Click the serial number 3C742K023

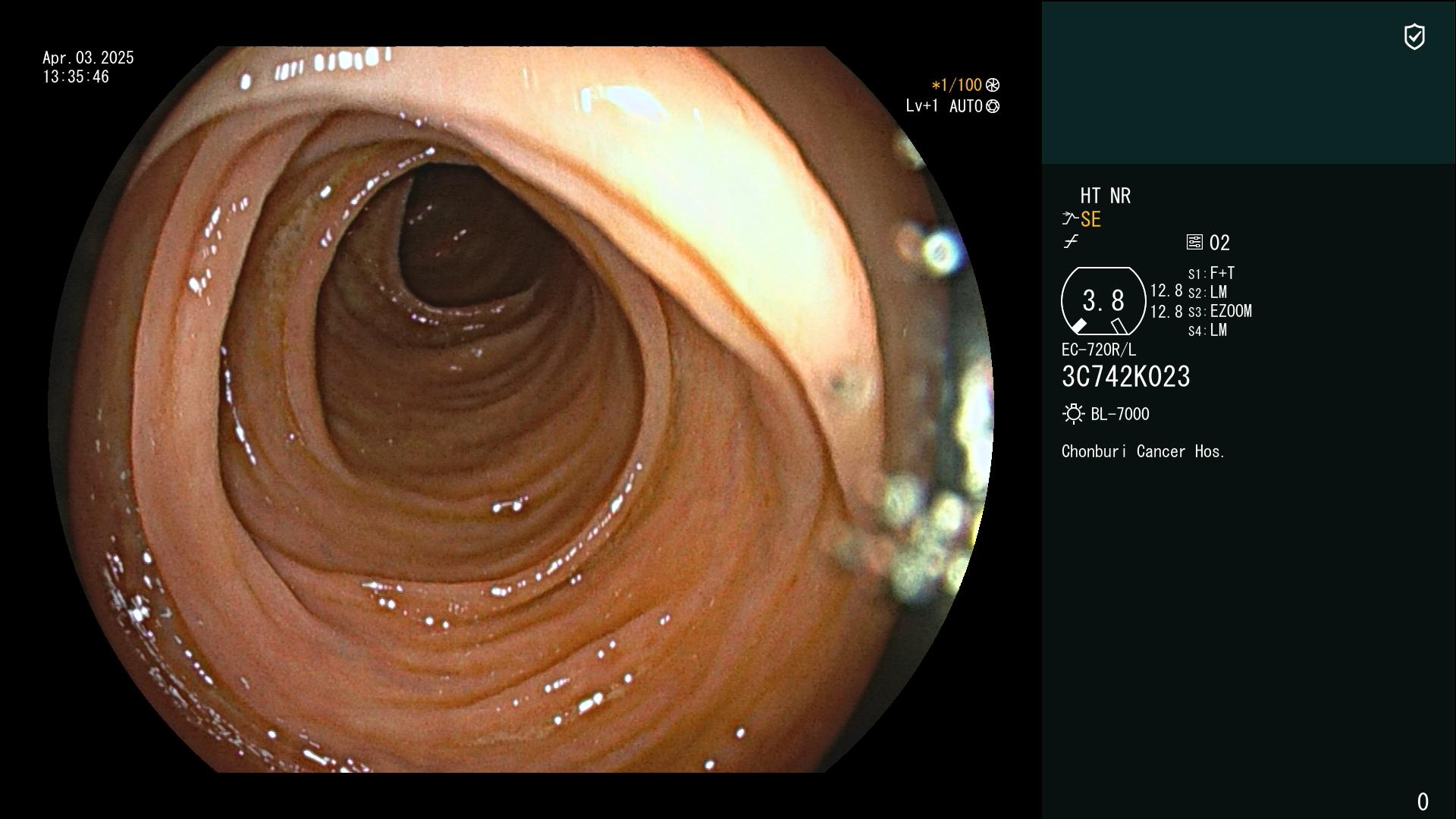click(x=1126, y=377)
